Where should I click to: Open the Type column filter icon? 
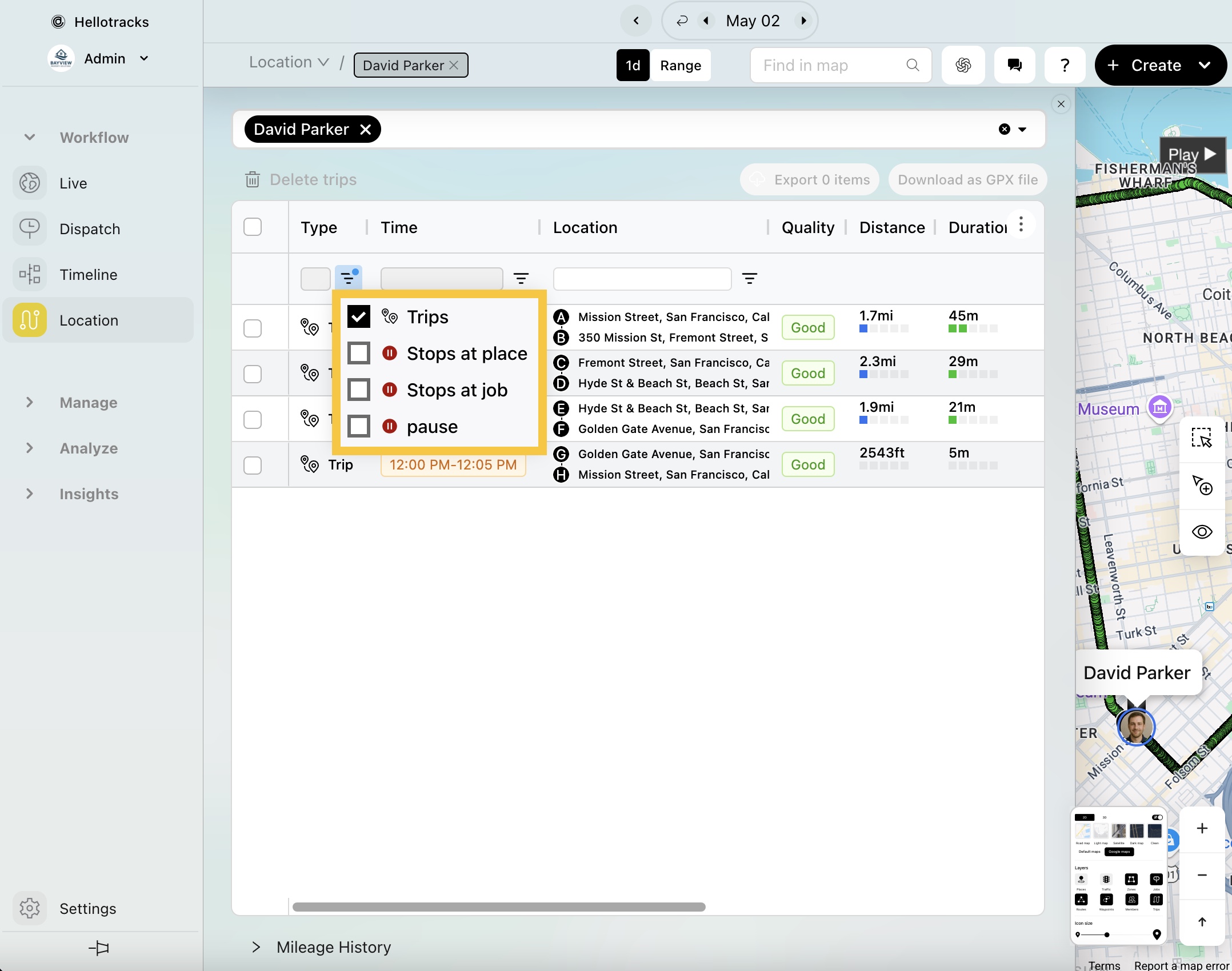348,278
